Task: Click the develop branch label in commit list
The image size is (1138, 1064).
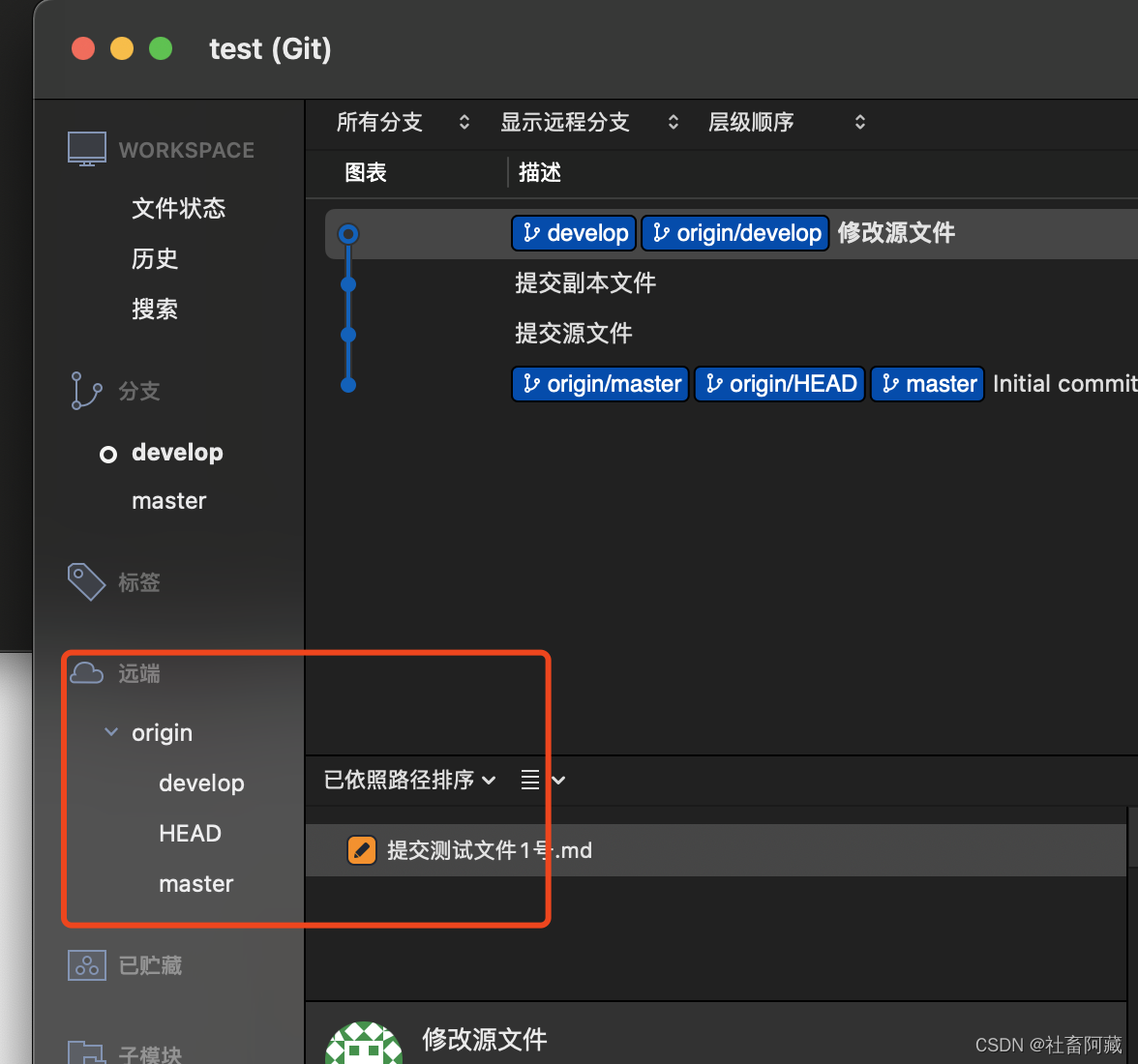Action: click(x=574, y=233)
